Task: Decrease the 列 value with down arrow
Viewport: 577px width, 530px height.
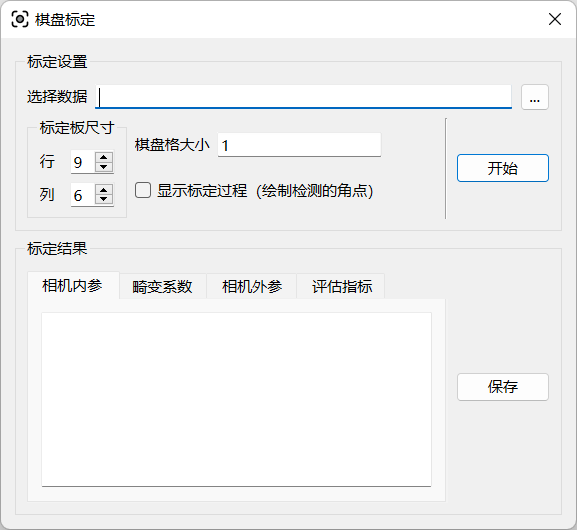Action: [x=104, y=199]
